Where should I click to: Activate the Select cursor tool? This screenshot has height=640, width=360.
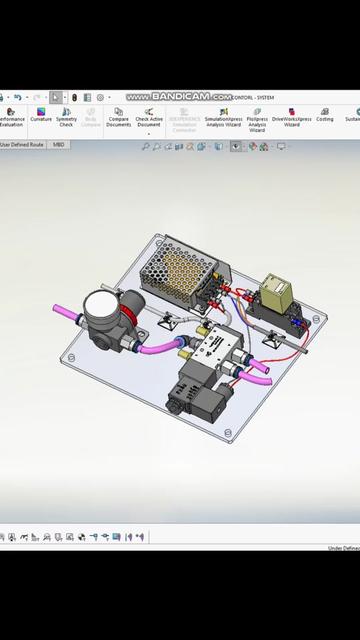(56, 97)
